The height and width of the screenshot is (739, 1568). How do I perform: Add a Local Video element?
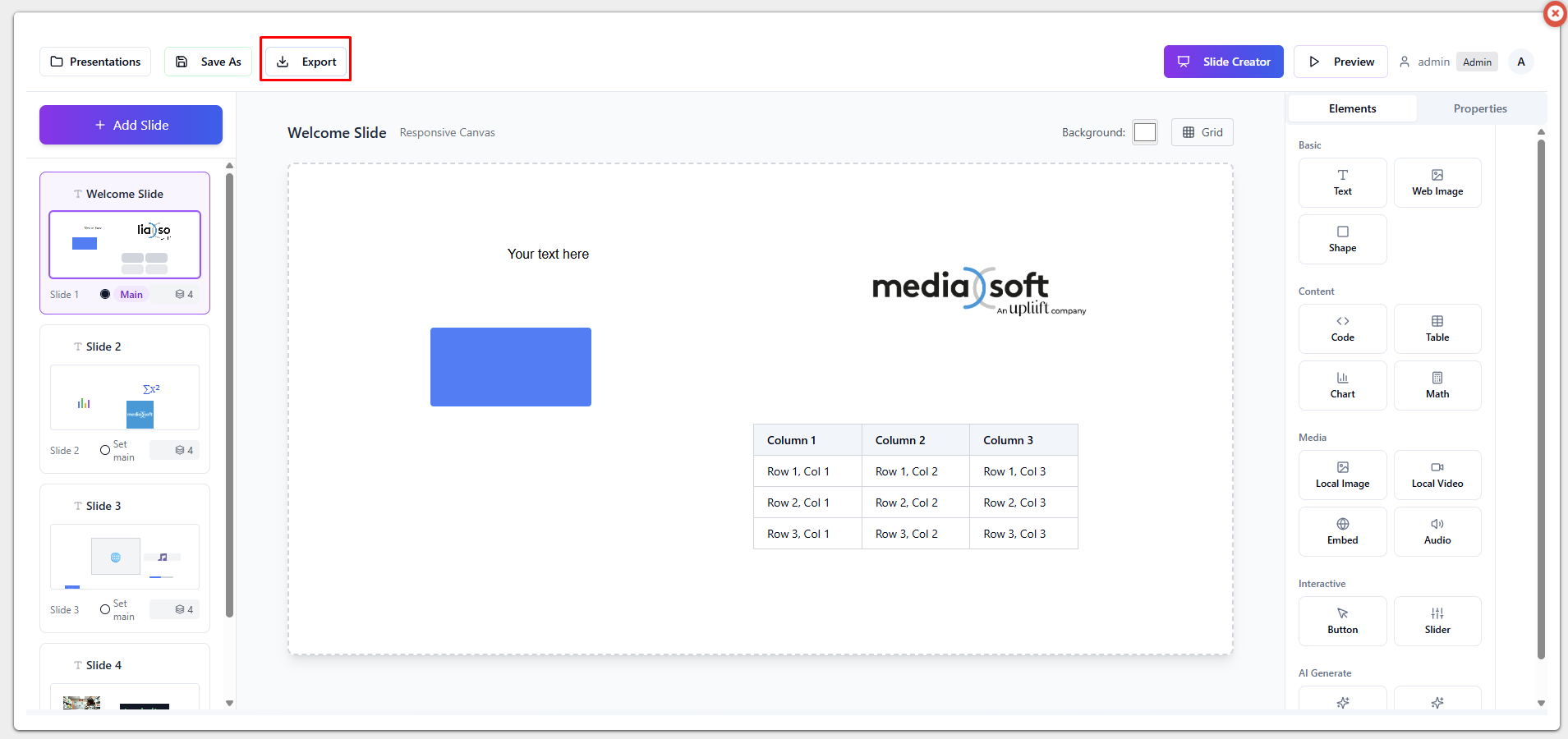tap(1437, 475)
